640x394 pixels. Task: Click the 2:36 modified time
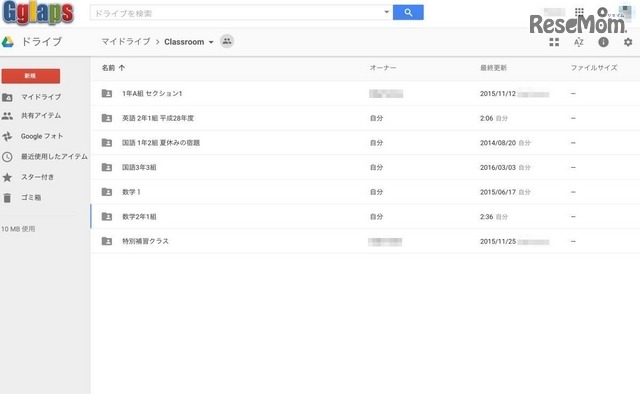pyautogui.click(x=487, y=216)
